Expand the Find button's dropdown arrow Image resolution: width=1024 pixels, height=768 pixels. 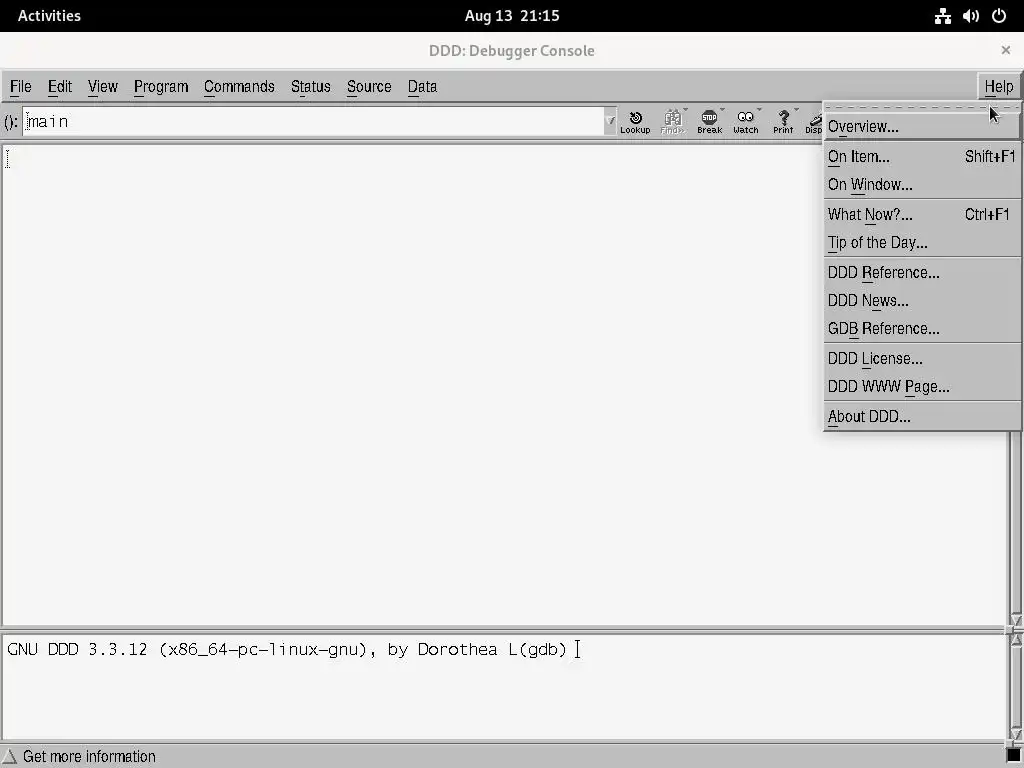686,110
